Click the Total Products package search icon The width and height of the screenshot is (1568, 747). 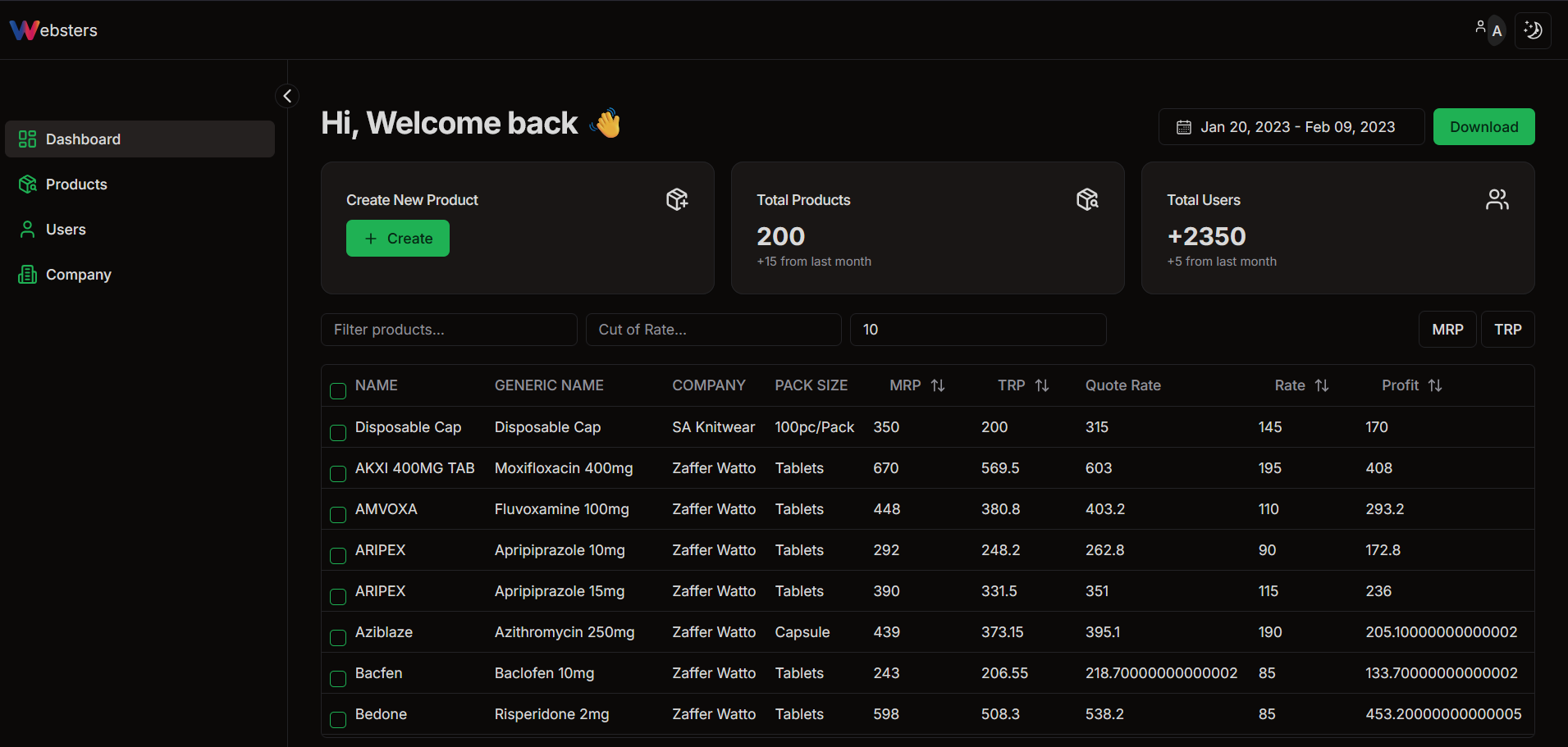click(x=1087, y=199)
